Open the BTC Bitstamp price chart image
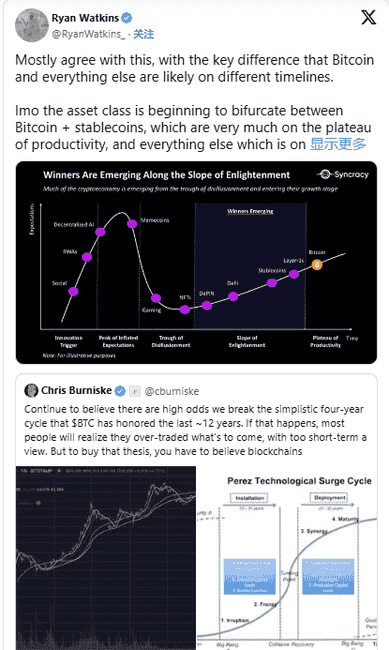Viewport: 389px width, 650px height. 106,558
